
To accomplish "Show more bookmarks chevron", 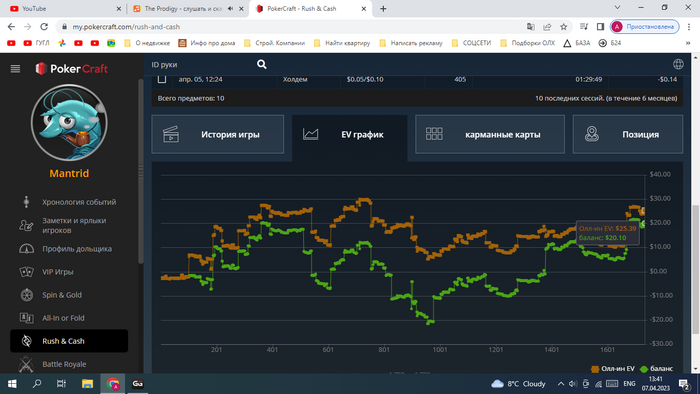I will (688, 43).
